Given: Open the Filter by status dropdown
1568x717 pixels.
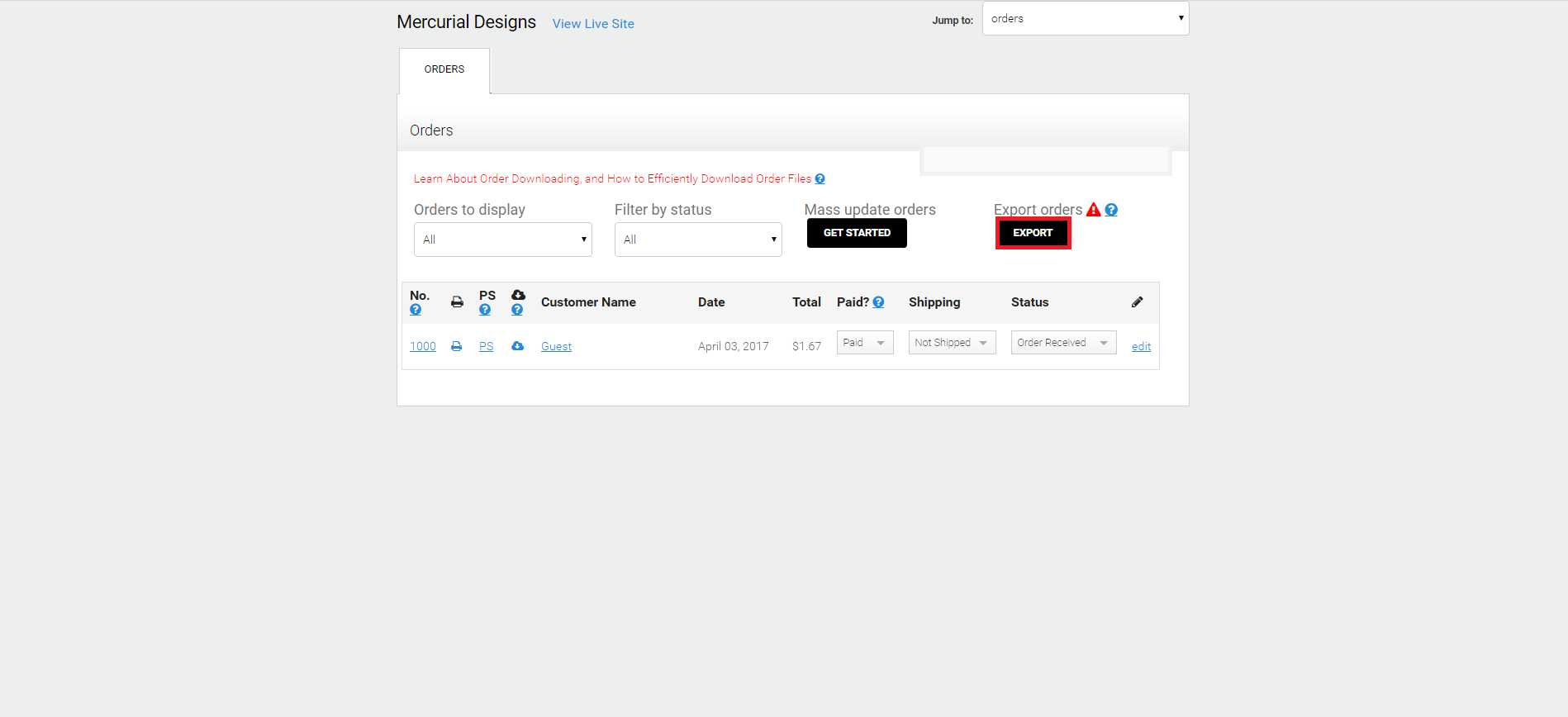Looking at the screenshot, I should pos(698,240).
